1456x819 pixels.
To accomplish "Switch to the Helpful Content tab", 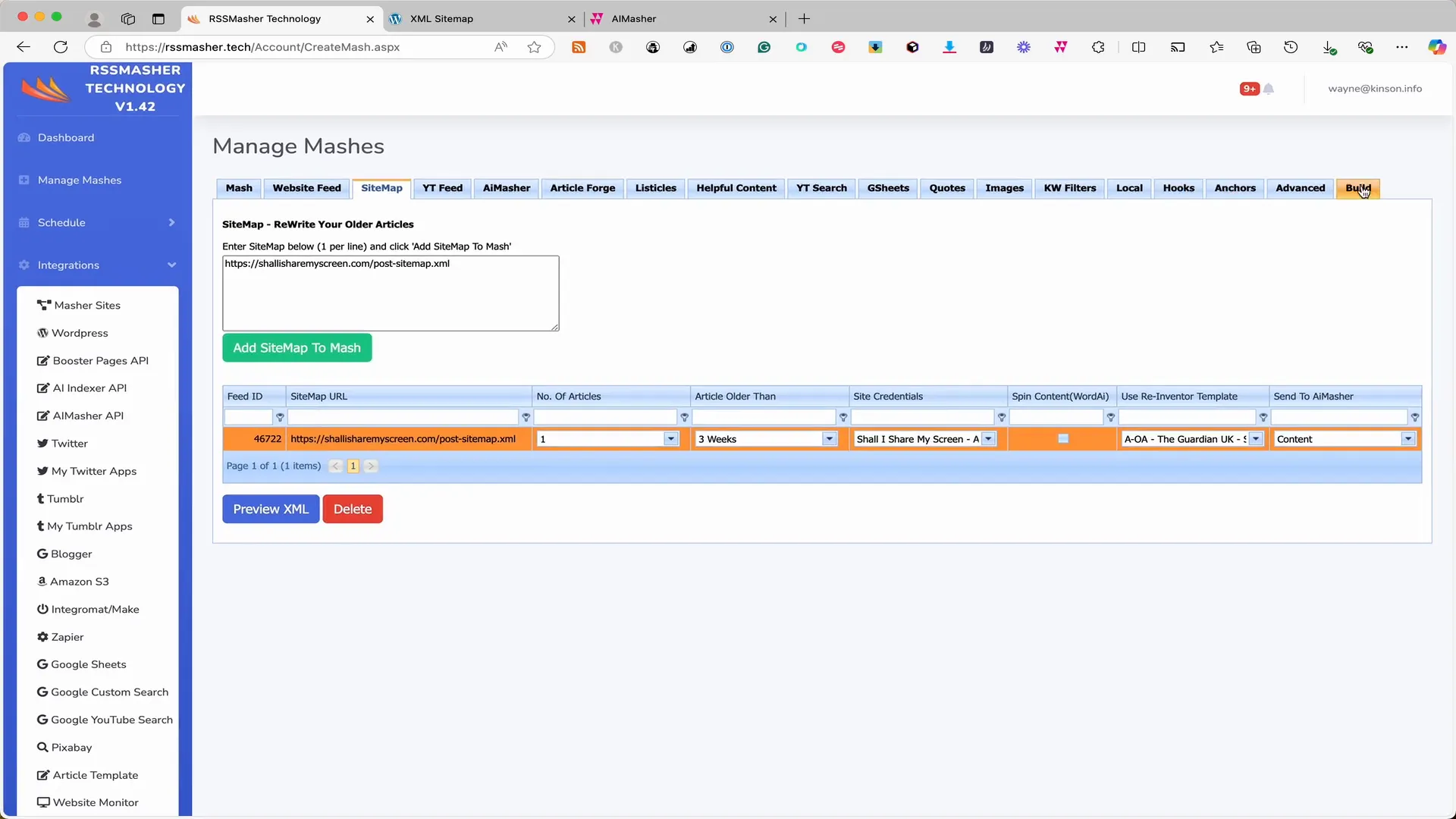I will click(x=736, y=188).
